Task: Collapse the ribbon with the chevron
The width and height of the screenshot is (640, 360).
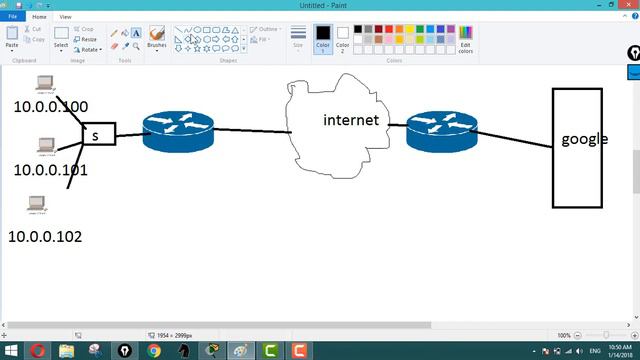Action: pos(625,16)
